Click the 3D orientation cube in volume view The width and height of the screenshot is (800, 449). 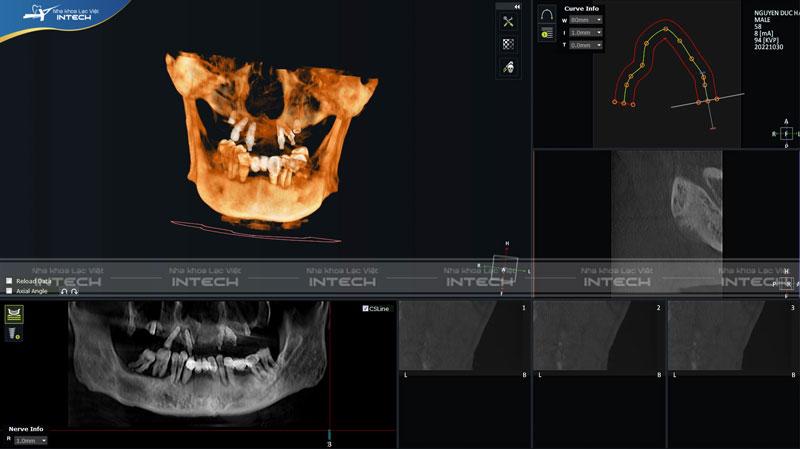507,270
